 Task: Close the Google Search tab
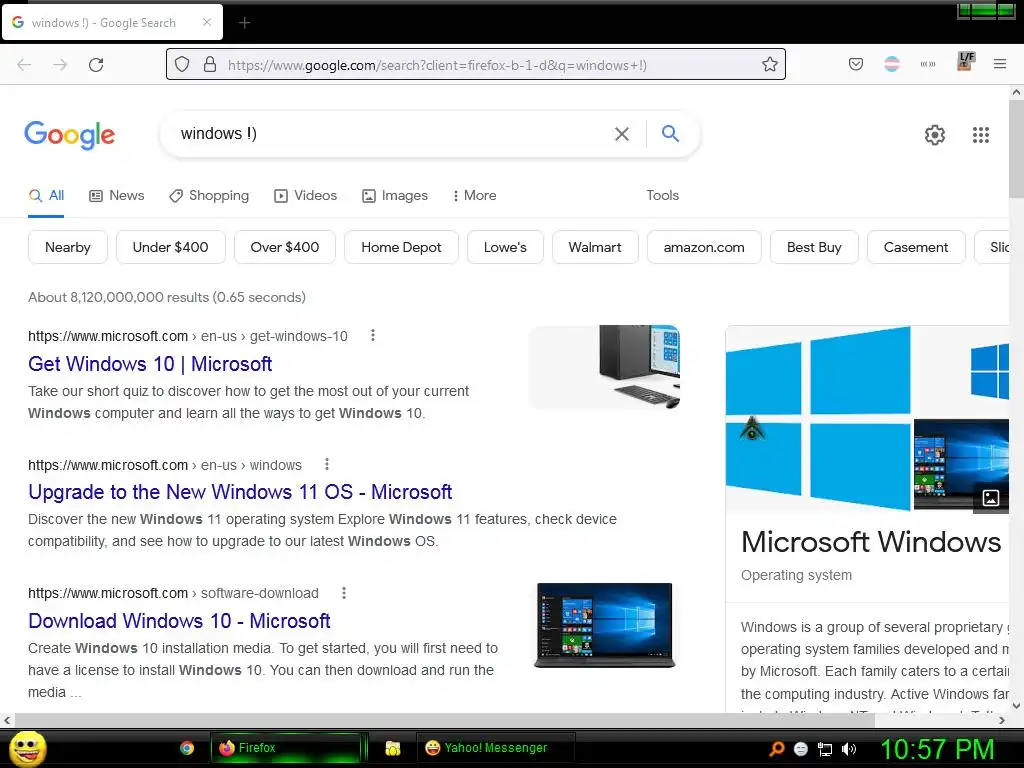(x=207, y=22)
